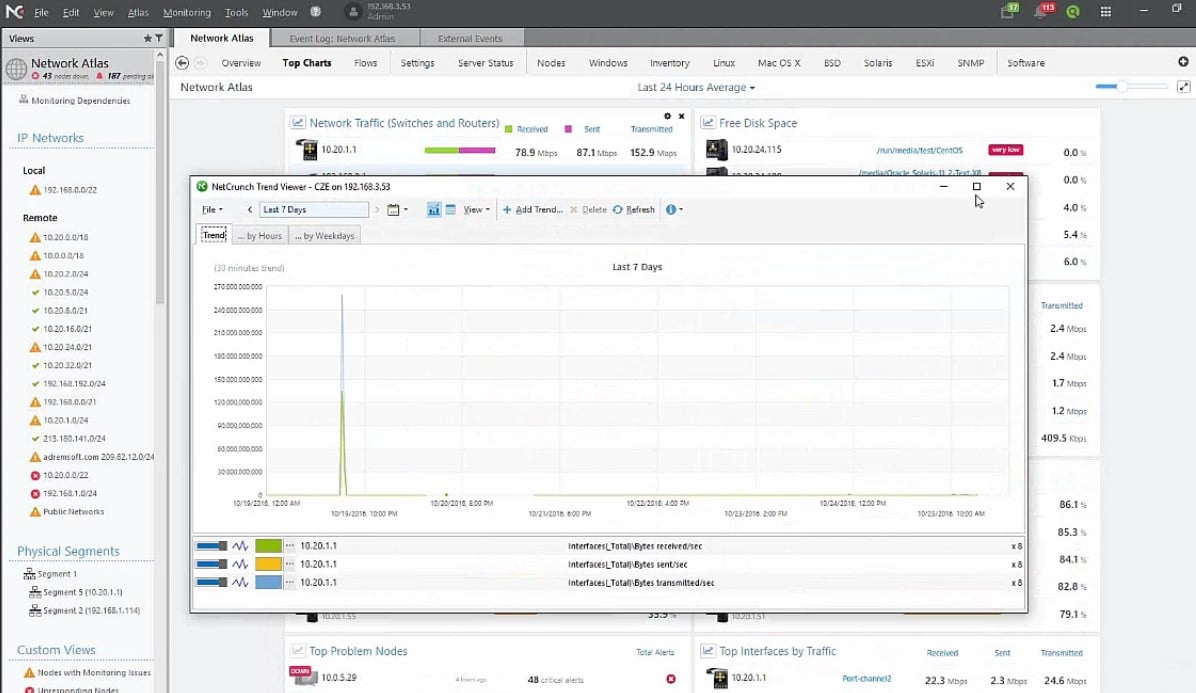Click the Admin user avatar icon
The width and height of the screenshot is (1196, 693).
click(352, 11)
